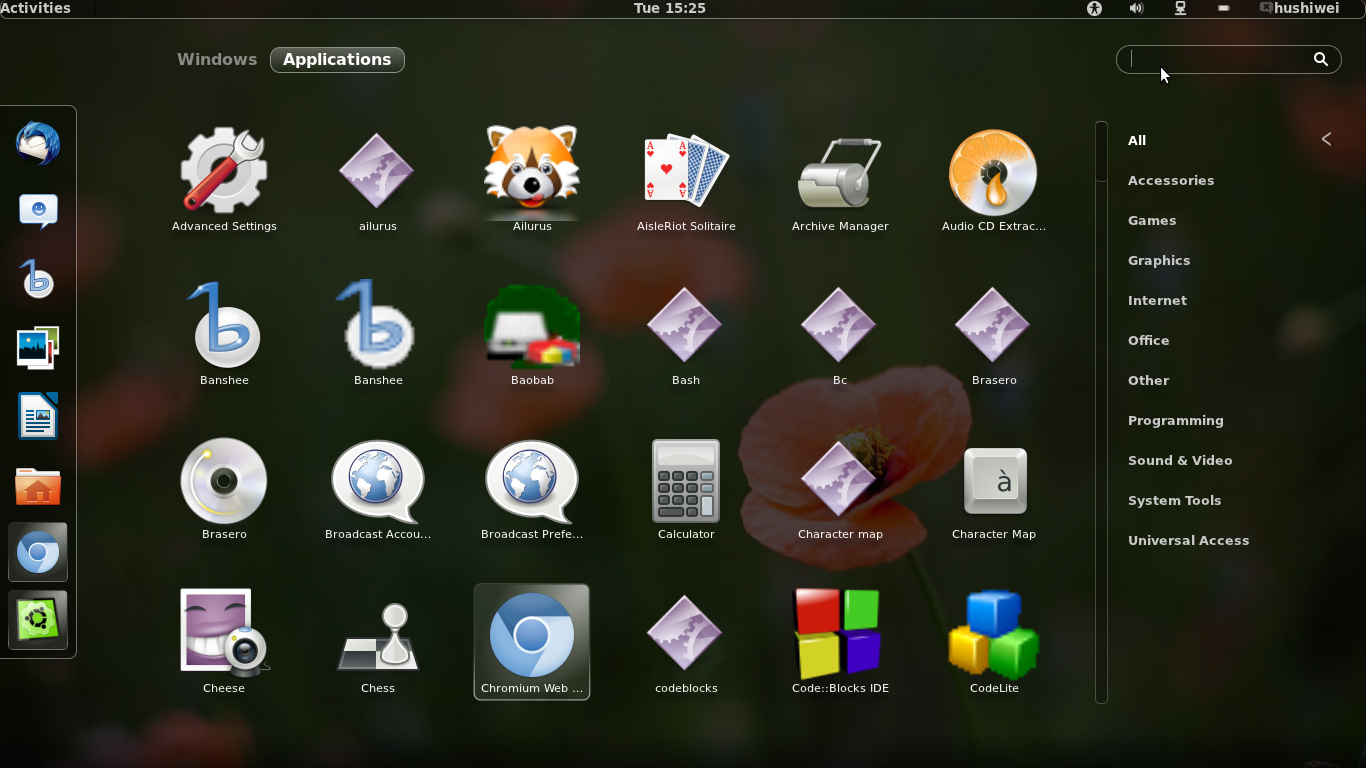Filter by Internet category
Screen dimensions: 1366x768
coord(1157,300)
